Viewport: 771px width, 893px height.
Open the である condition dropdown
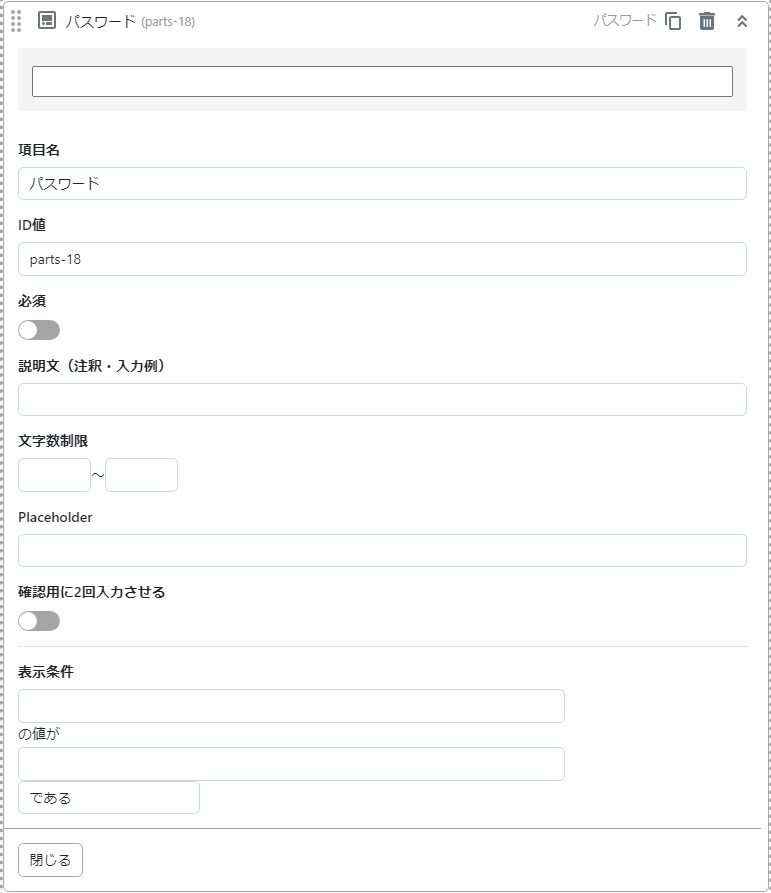[109, 798]
